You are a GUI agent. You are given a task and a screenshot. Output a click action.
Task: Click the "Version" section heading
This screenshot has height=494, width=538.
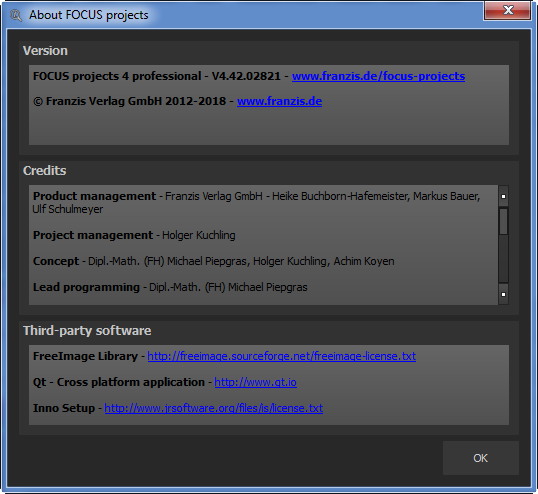(x=45, y=51)
